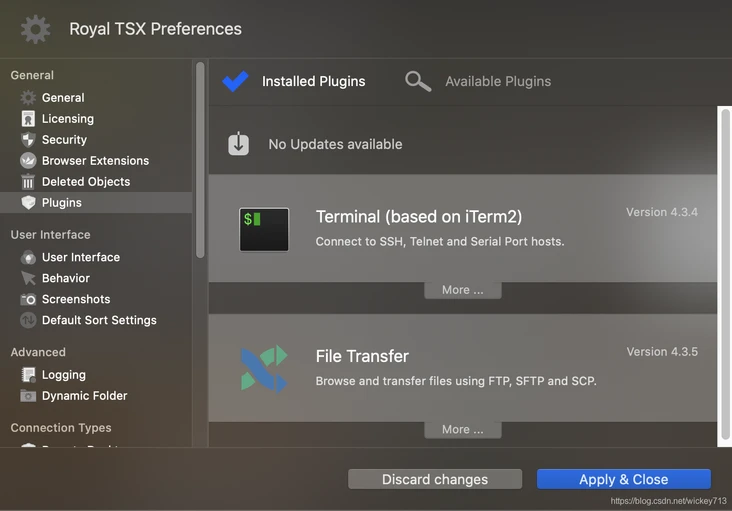Click the Dynamic Folder icon
The image size is (732, 511).
28,396
